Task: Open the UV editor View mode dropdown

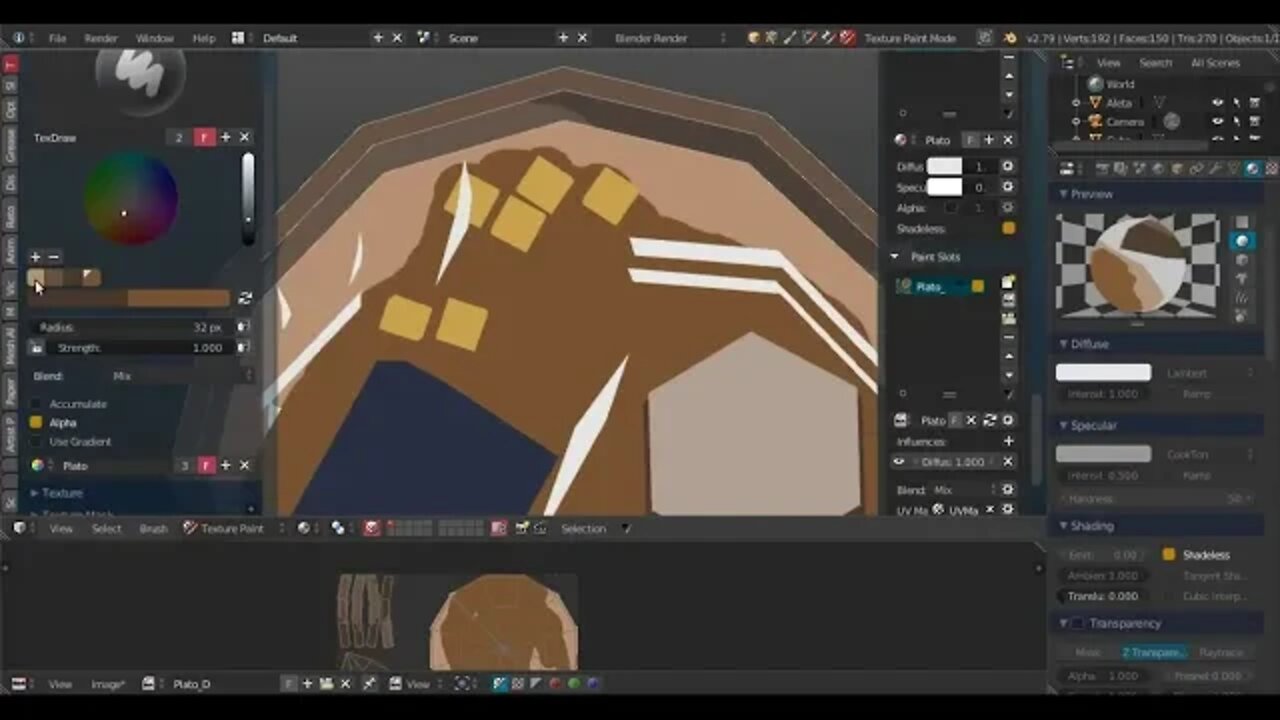Action: [x=416, y=684]
